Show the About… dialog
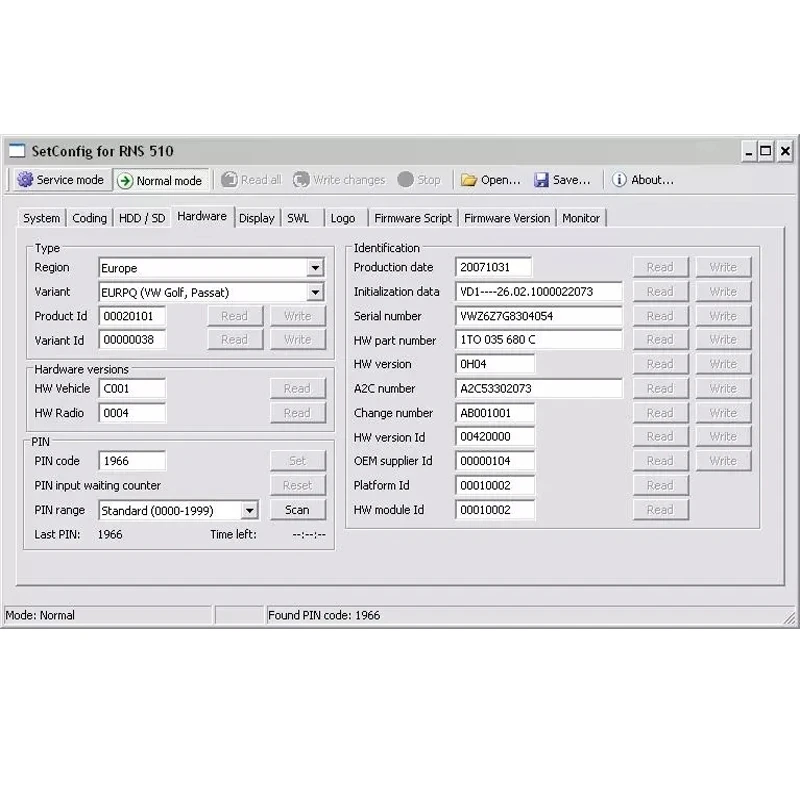The image size is (800, 800). click(643, 180)
